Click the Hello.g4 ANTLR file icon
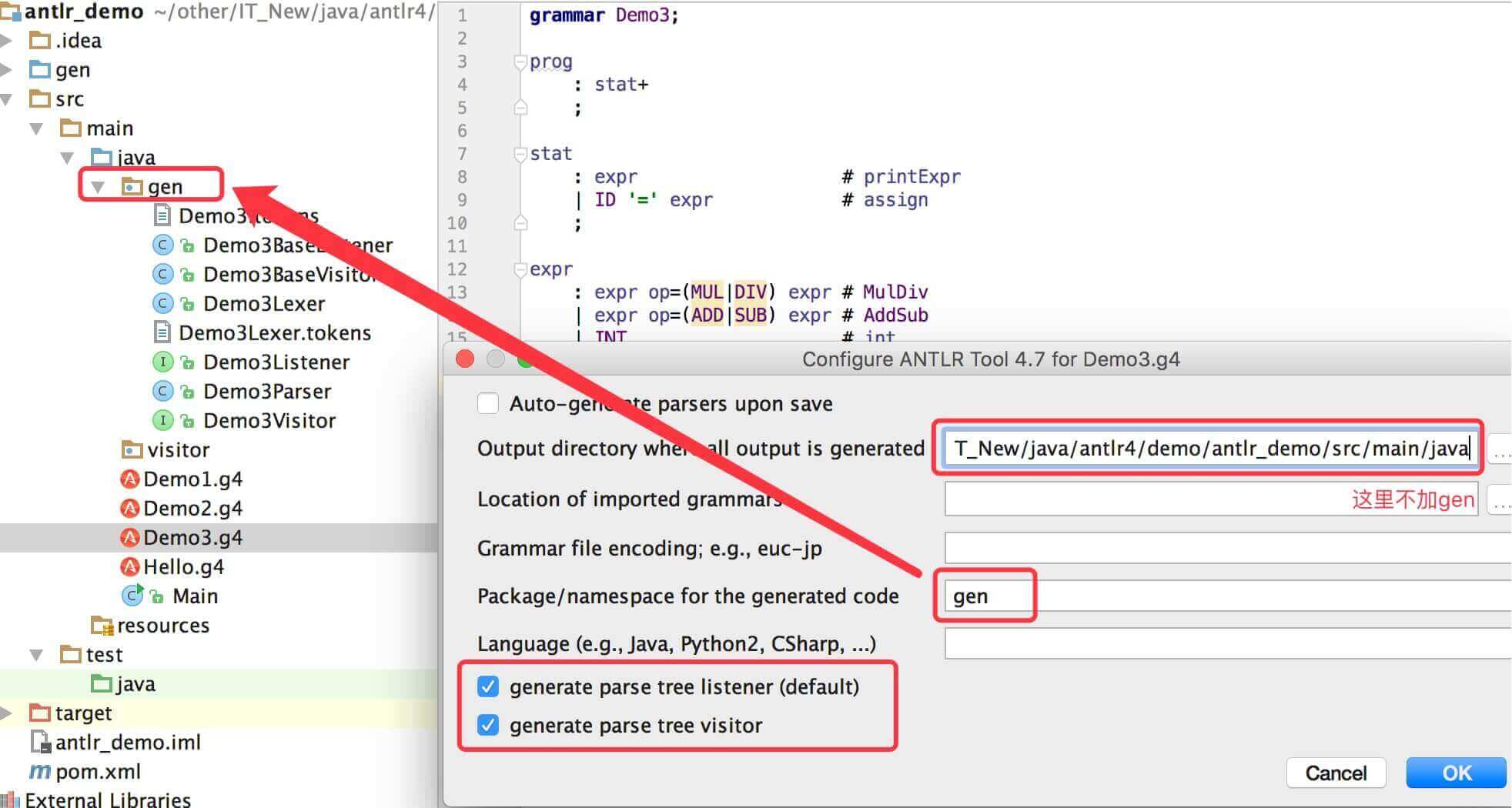This screenshot has height=808, width=1512. click(130, 567)
